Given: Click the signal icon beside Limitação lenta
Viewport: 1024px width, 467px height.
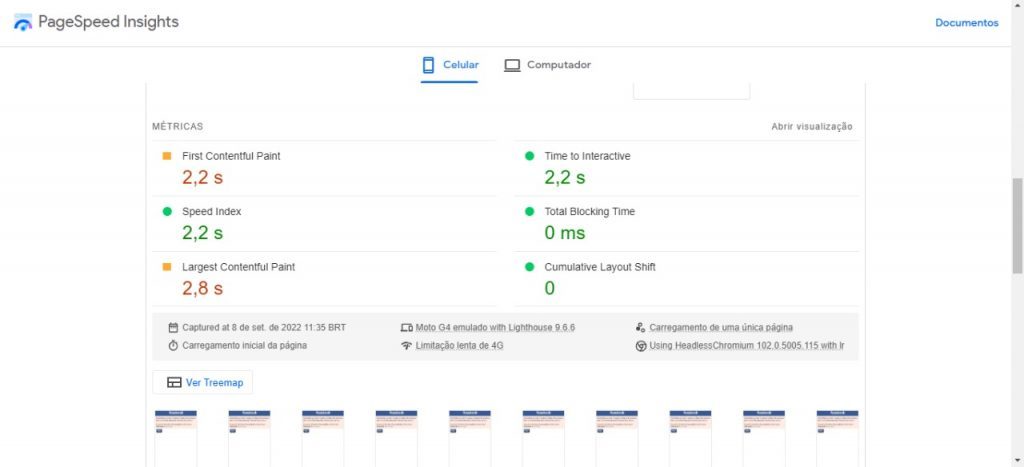Looking at the screenshot, I should coord(406,345).
